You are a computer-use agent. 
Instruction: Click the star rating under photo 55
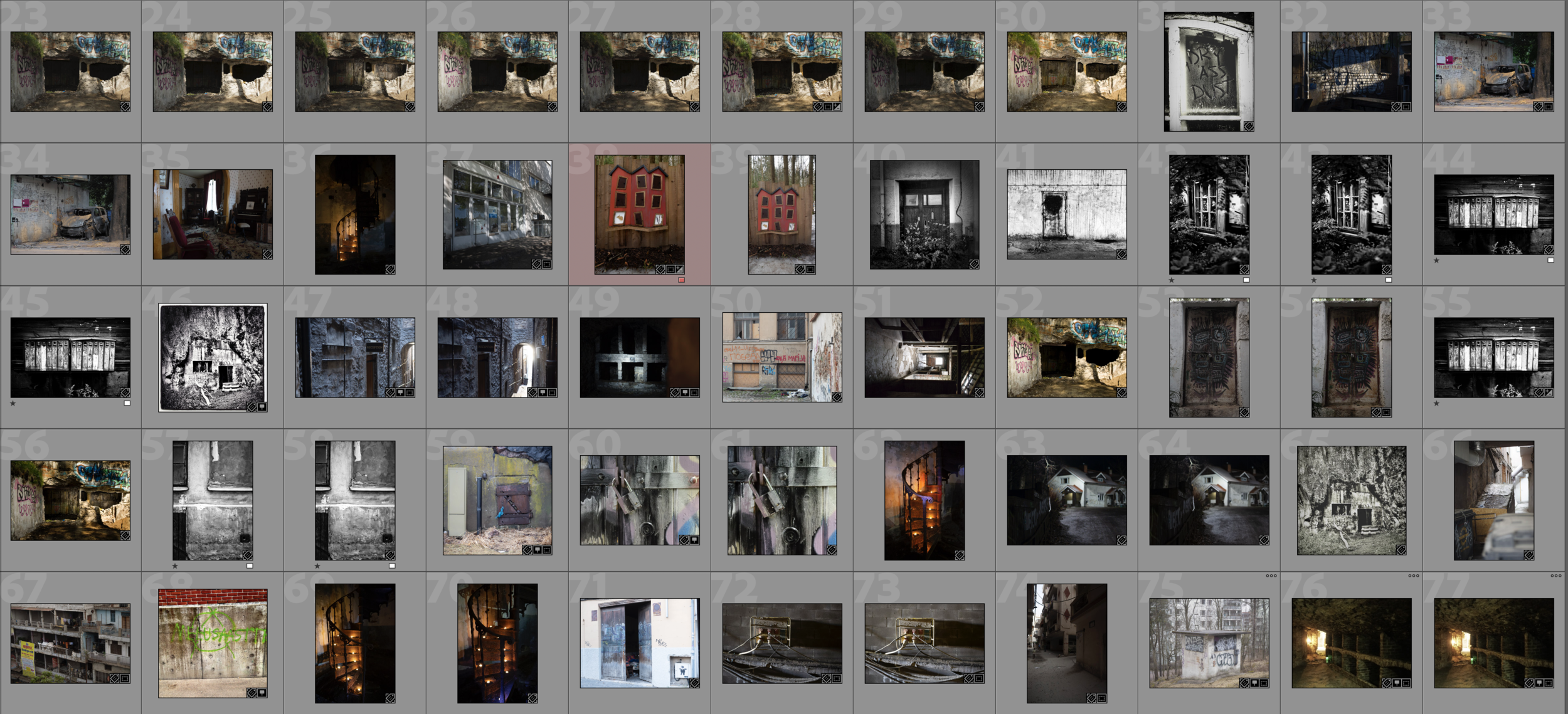[x=1436, y=403]
